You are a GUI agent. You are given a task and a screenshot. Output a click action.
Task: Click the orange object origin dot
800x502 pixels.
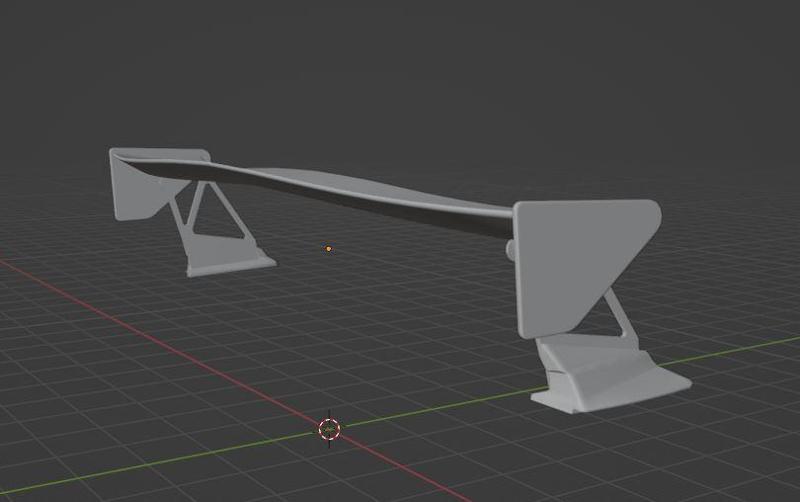pos(329,249)
